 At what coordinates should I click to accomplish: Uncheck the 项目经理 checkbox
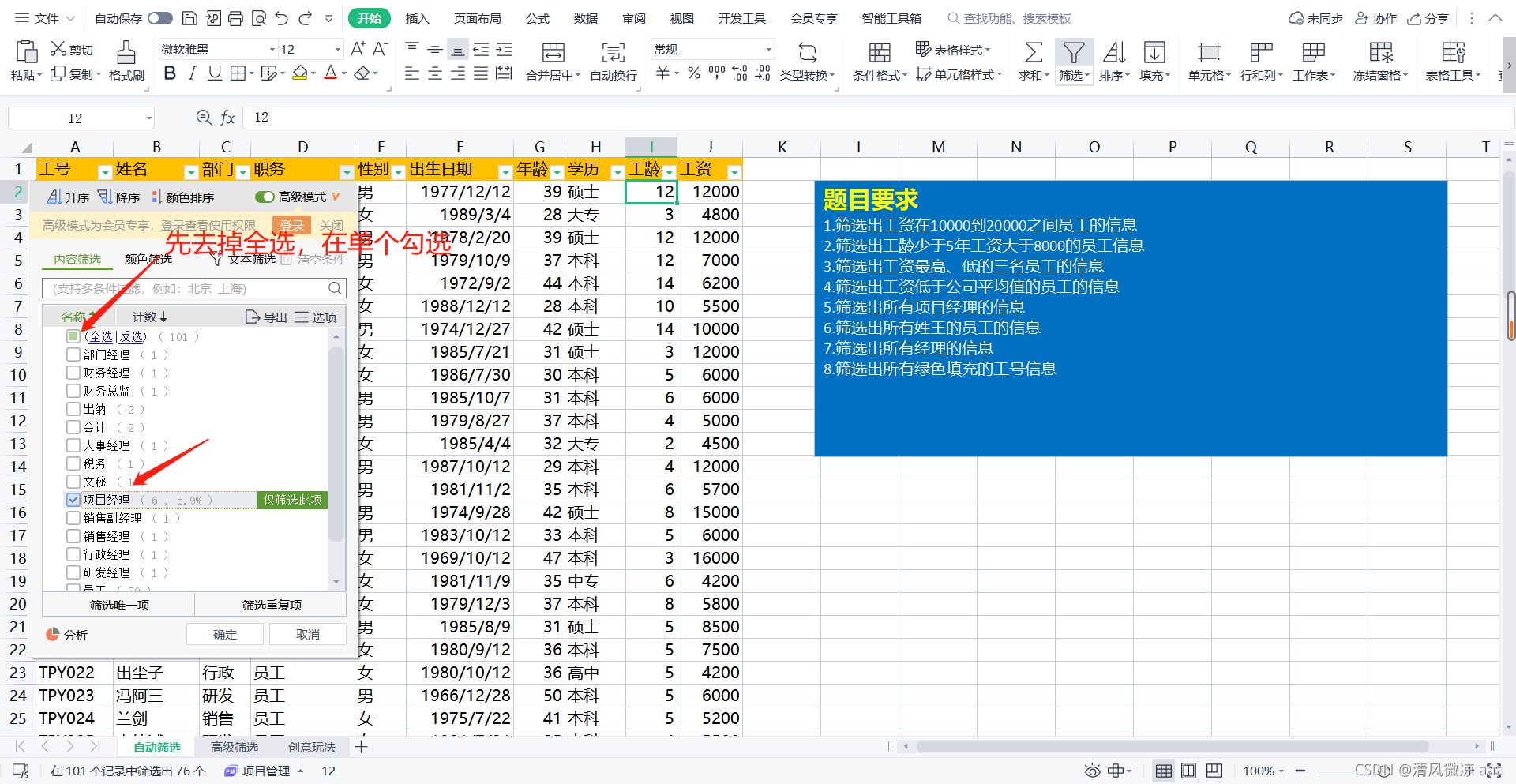(73, 500)
